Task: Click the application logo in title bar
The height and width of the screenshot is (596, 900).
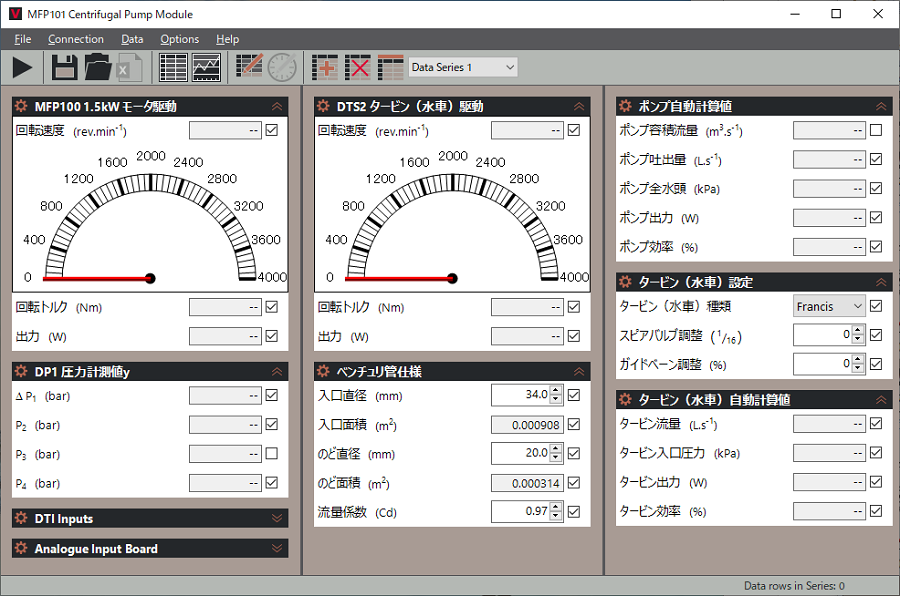Action: pyautogui.click(x=15, y=14)
